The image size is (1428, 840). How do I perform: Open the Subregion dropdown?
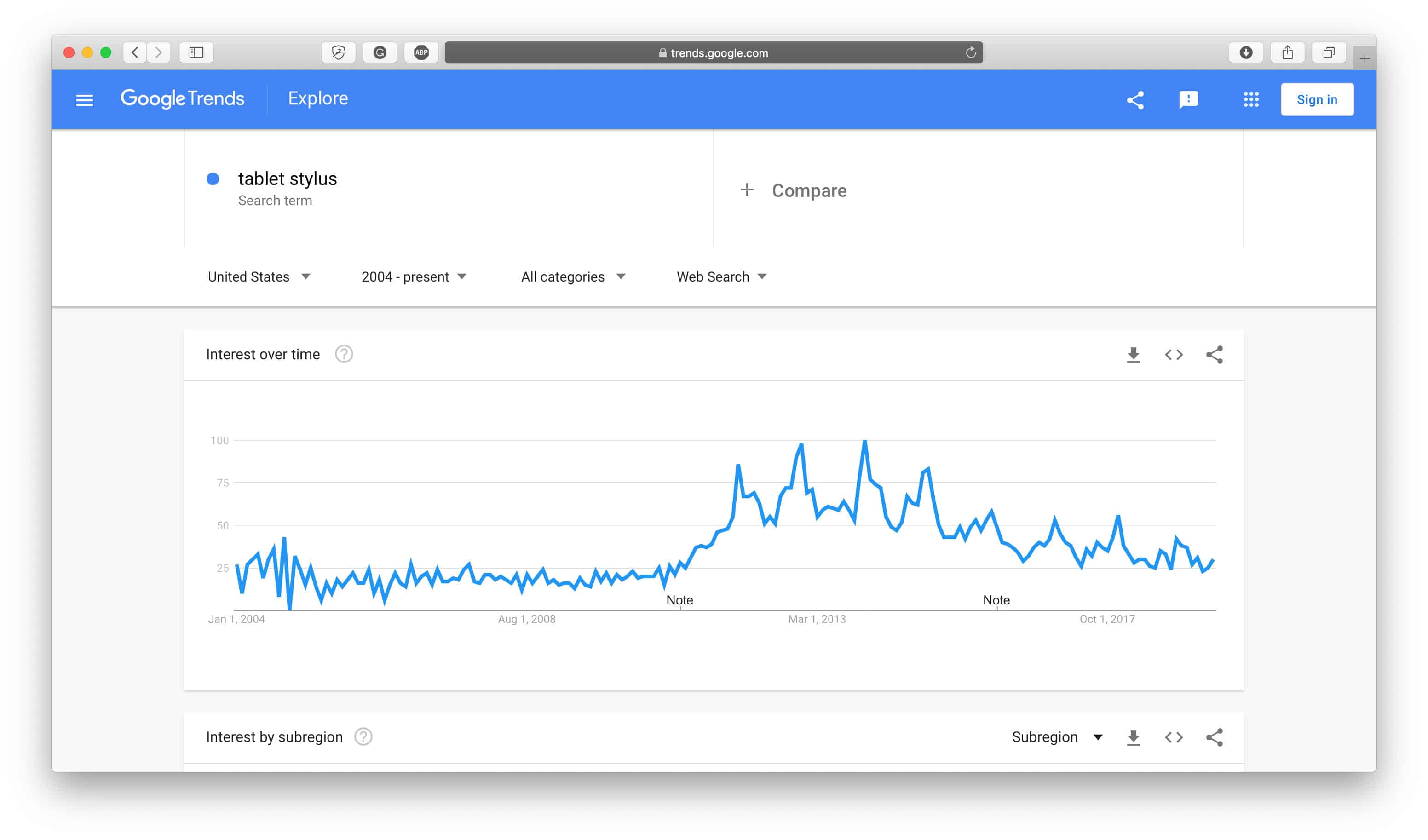coord(1057,737)
